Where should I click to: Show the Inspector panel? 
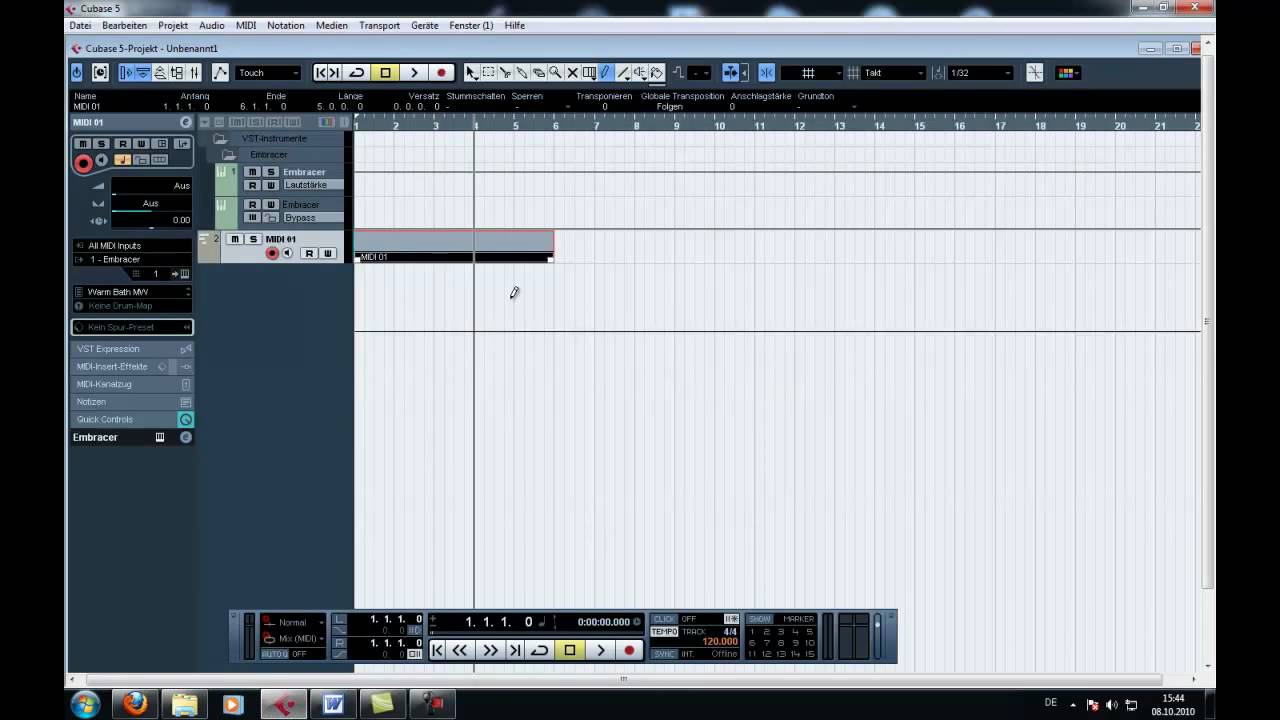[x=126, y=72]
